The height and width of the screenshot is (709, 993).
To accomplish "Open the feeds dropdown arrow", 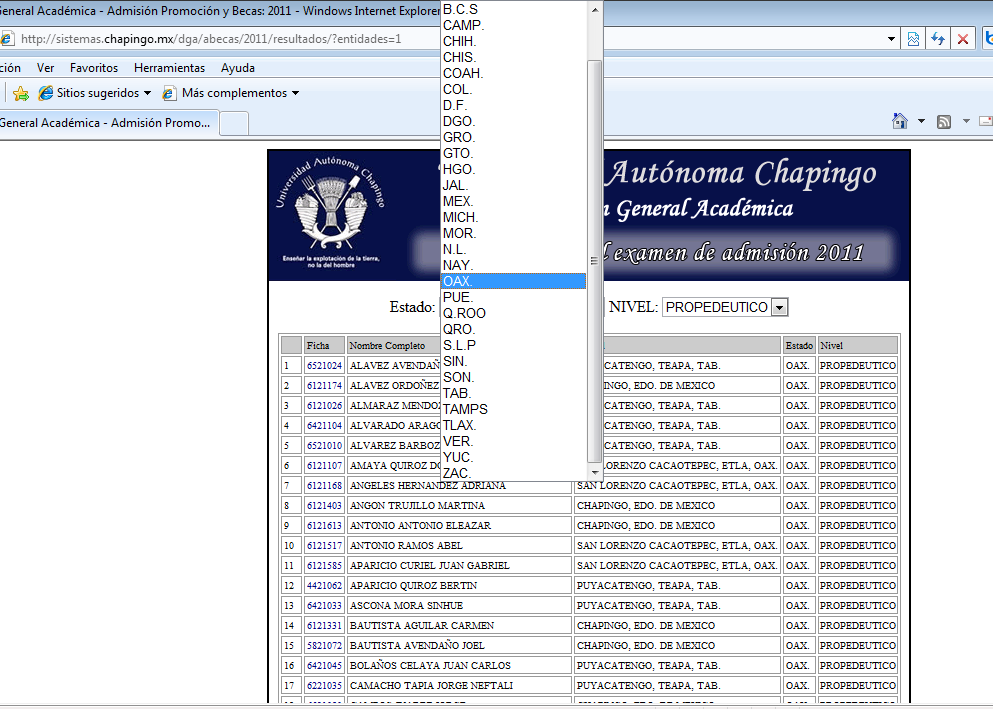I will 966,121.
